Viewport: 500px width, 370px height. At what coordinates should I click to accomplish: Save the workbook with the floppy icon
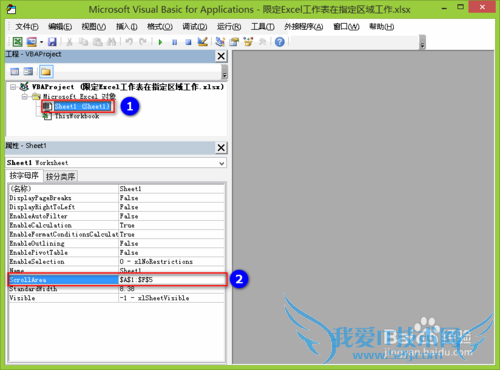52,42
